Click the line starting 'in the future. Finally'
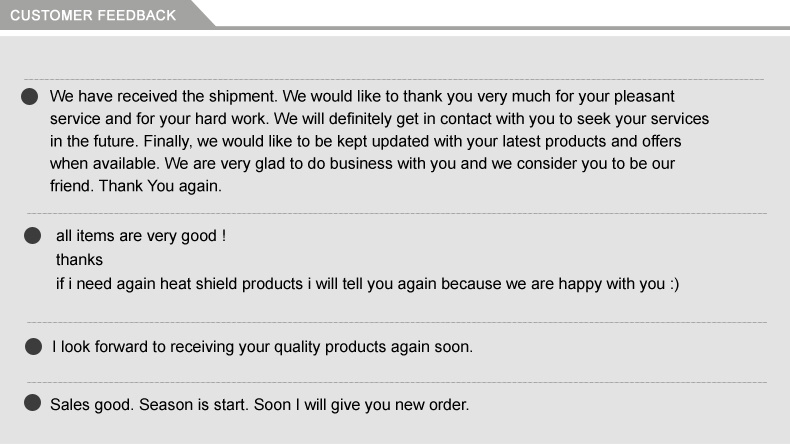This screenshot has width=790, height=444. click(365, 141)
